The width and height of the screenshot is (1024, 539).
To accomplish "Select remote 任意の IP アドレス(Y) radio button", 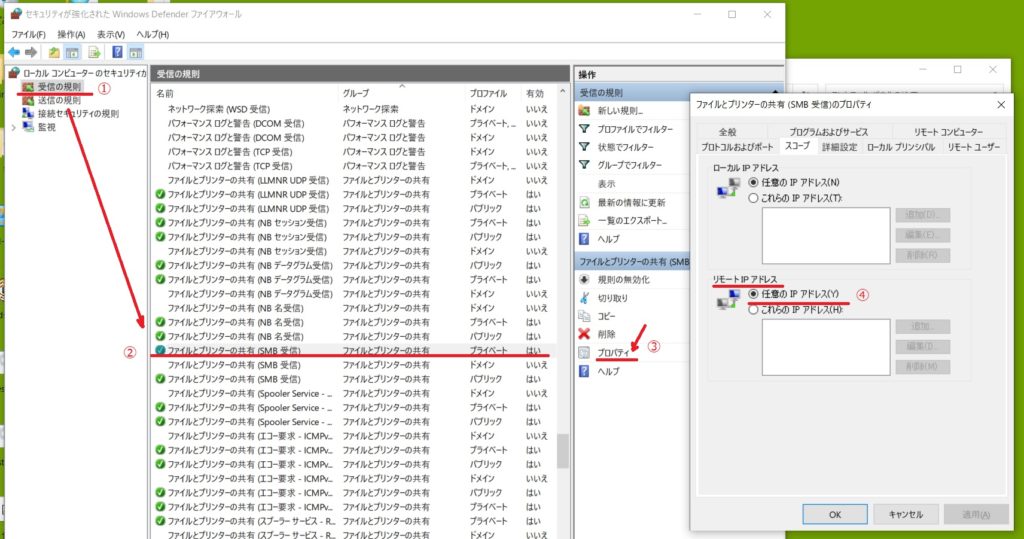I will point(754,294).
